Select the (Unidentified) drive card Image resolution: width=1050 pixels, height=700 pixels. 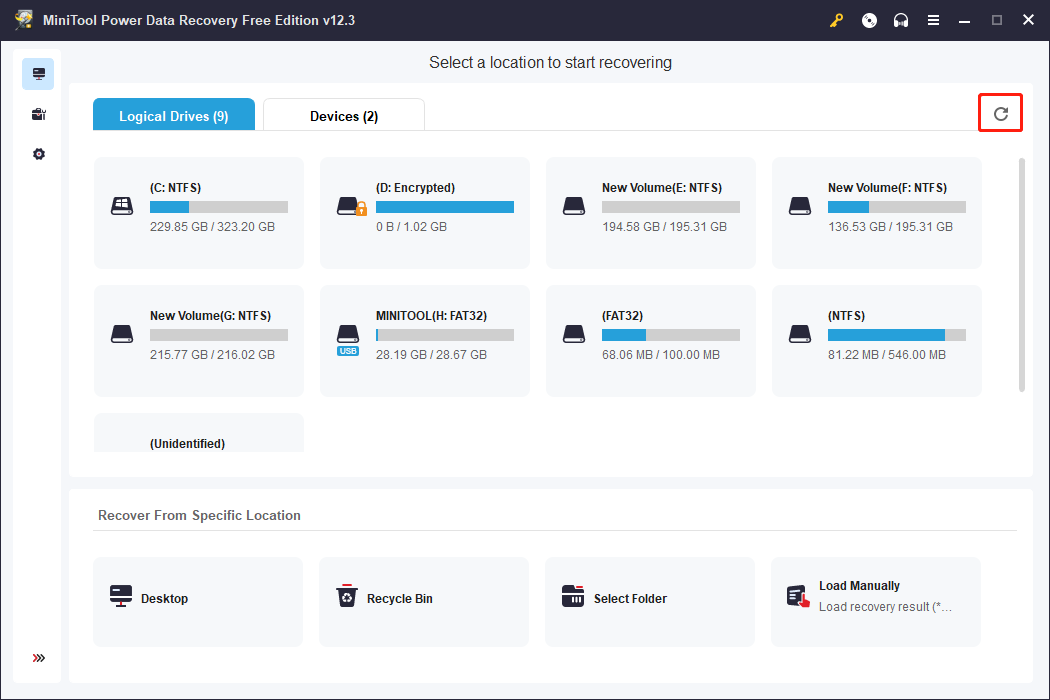(199, 433)
